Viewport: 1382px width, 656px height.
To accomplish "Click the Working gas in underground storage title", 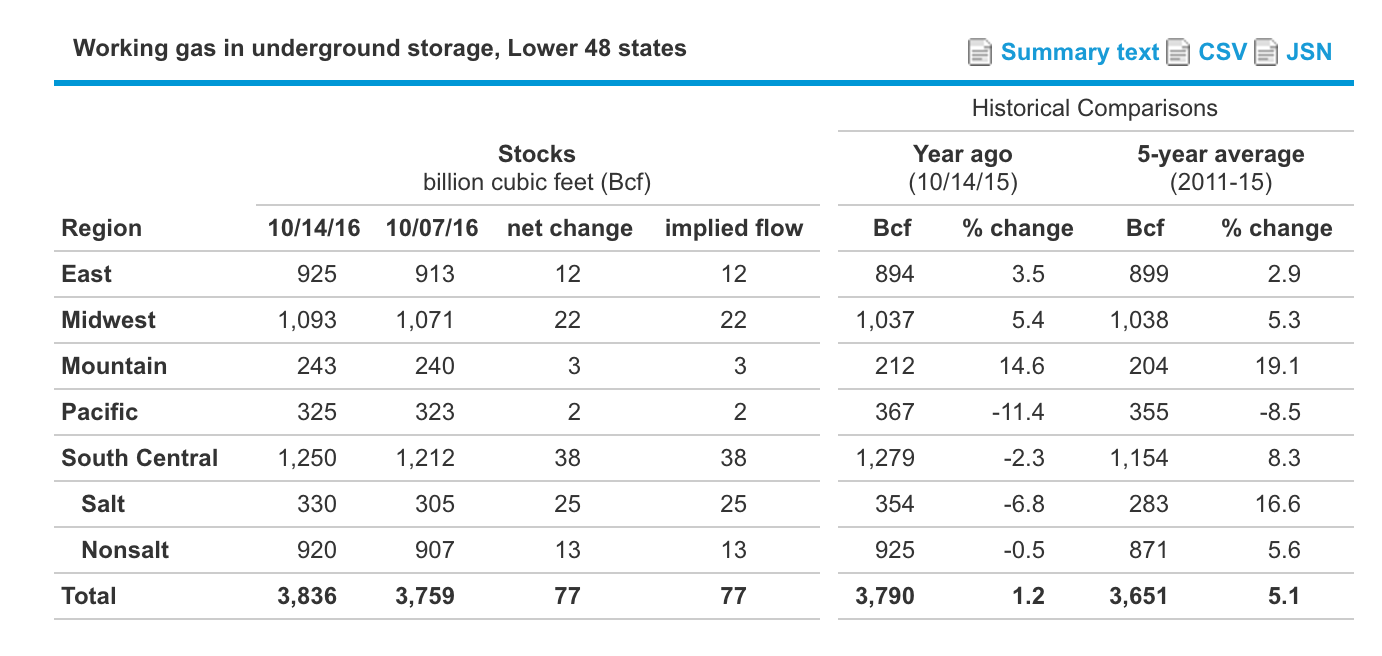I will tap(380, 47).
